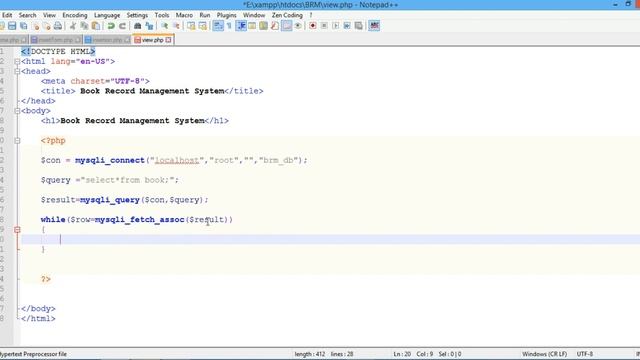Click 'Ln : 20' in status bar
Screen dimensions: 640x360
pos(402,354)
